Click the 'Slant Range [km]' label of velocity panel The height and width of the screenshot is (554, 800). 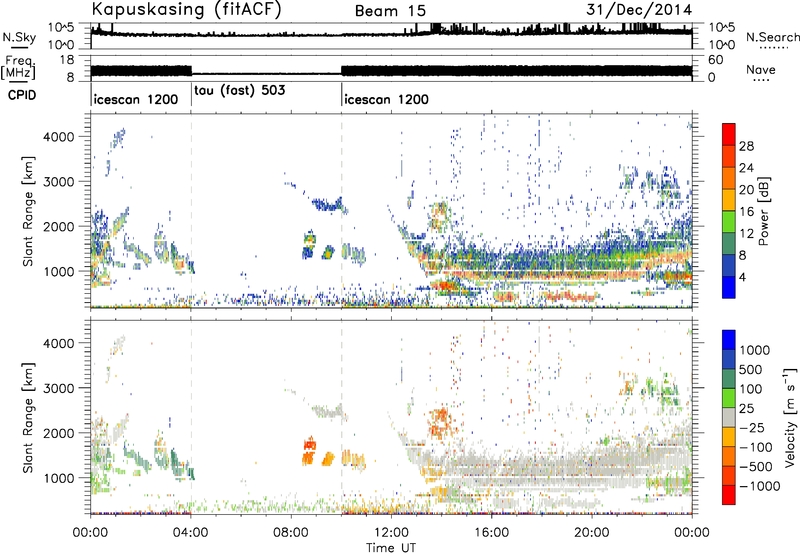(x=28, y=417)
